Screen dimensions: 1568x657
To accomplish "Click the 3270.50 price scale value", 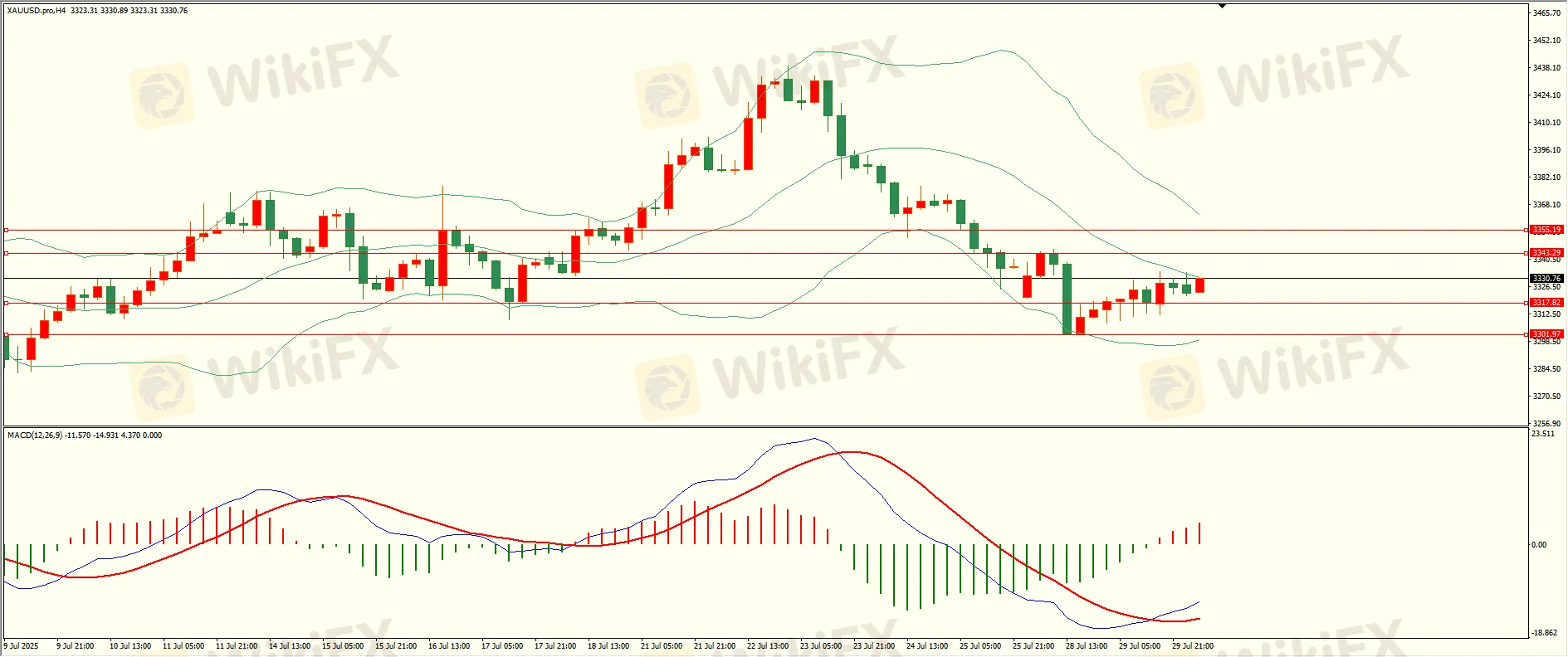I will (x=1546, y=397).
